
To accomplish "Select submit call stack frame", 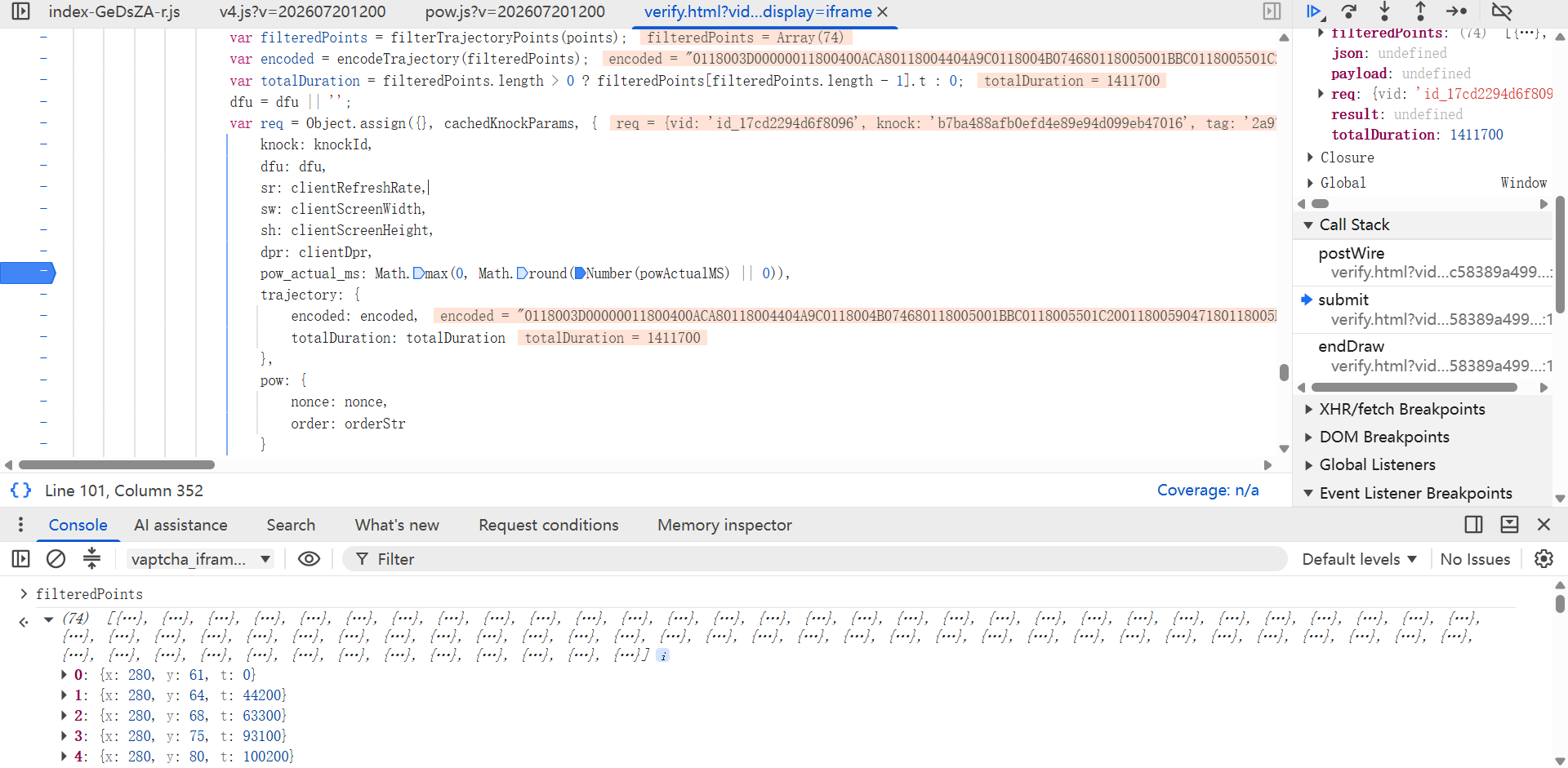I will [1423, 309].
